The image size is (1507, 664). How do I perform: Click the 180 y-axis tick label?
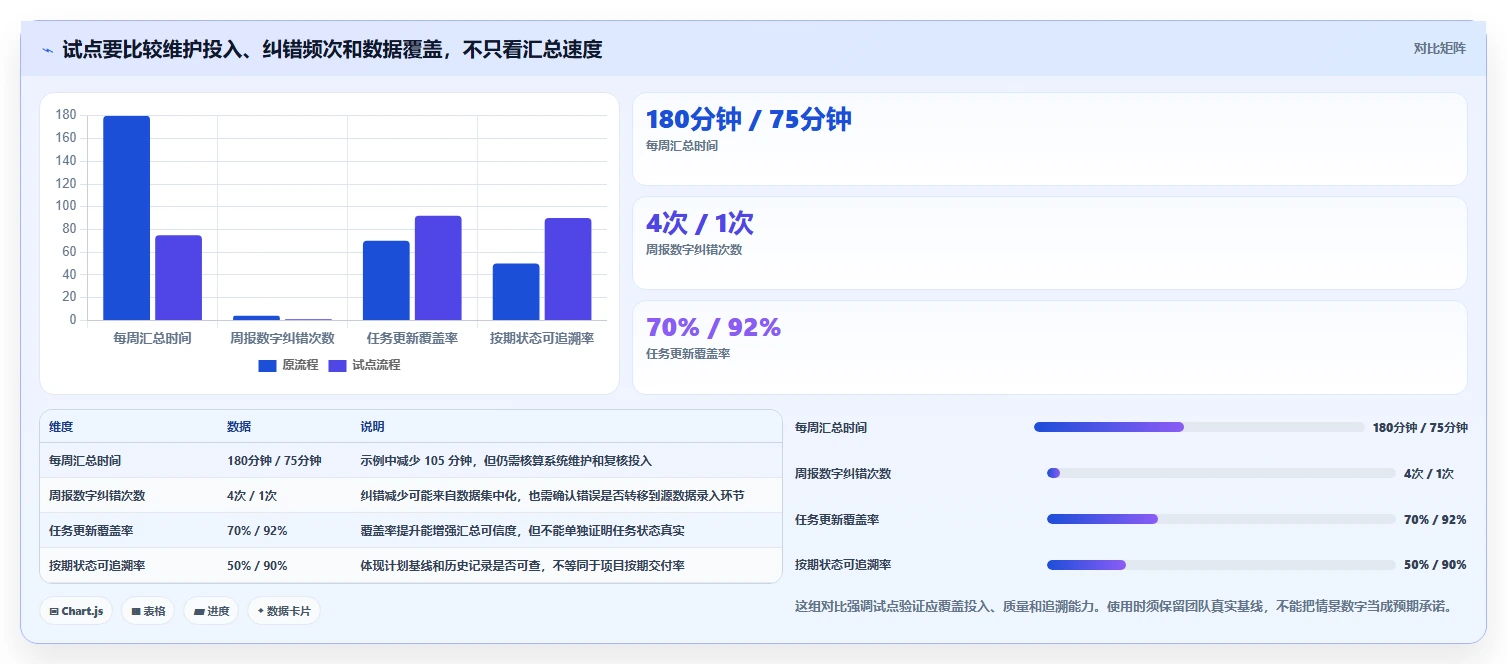pyautogui.click(x=66, y=115)
